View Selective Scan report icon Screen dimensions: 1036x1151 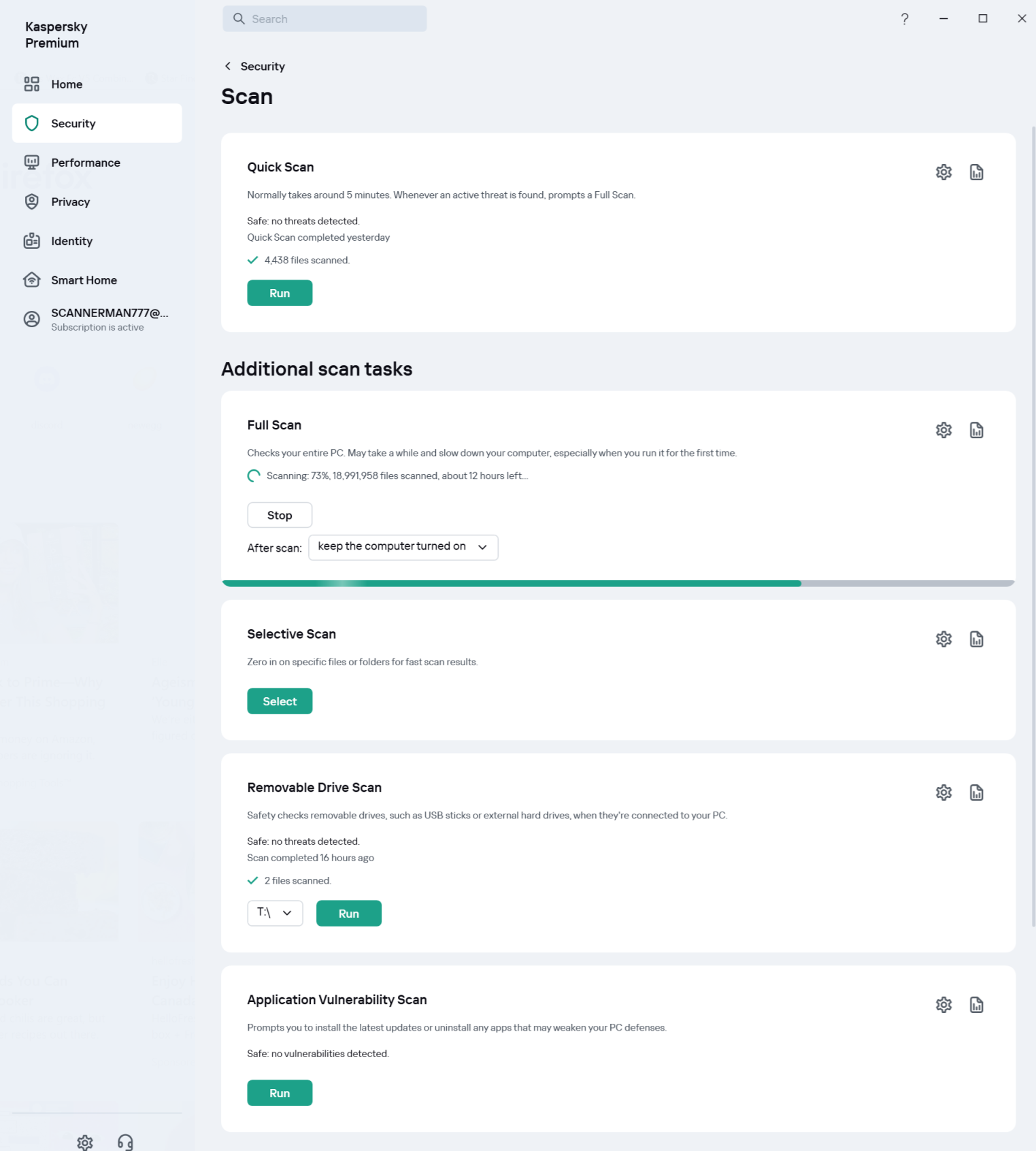tap(976, 639)
